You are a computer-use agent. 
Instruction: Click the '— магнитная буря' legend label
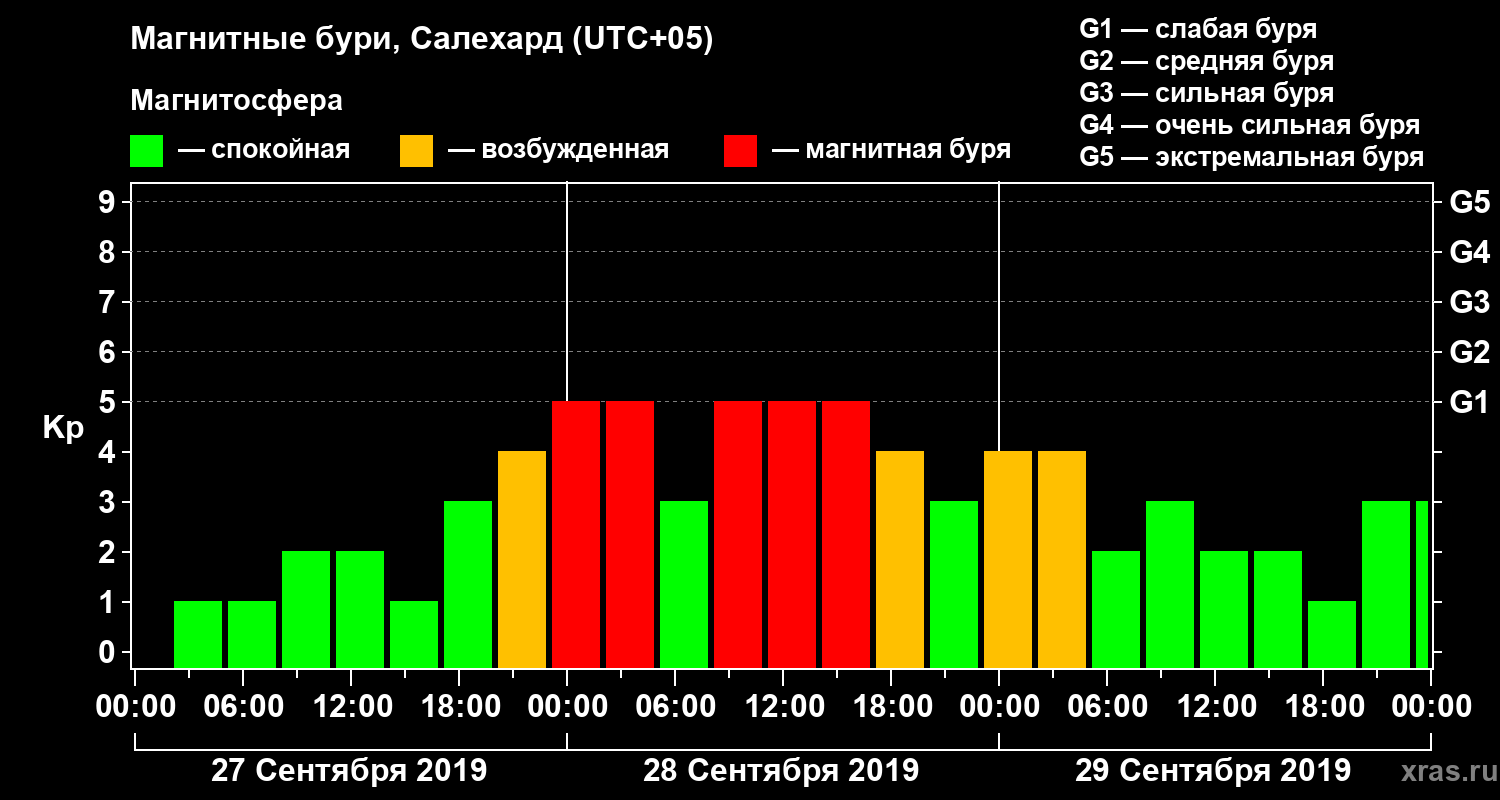(x=891, y=150)
